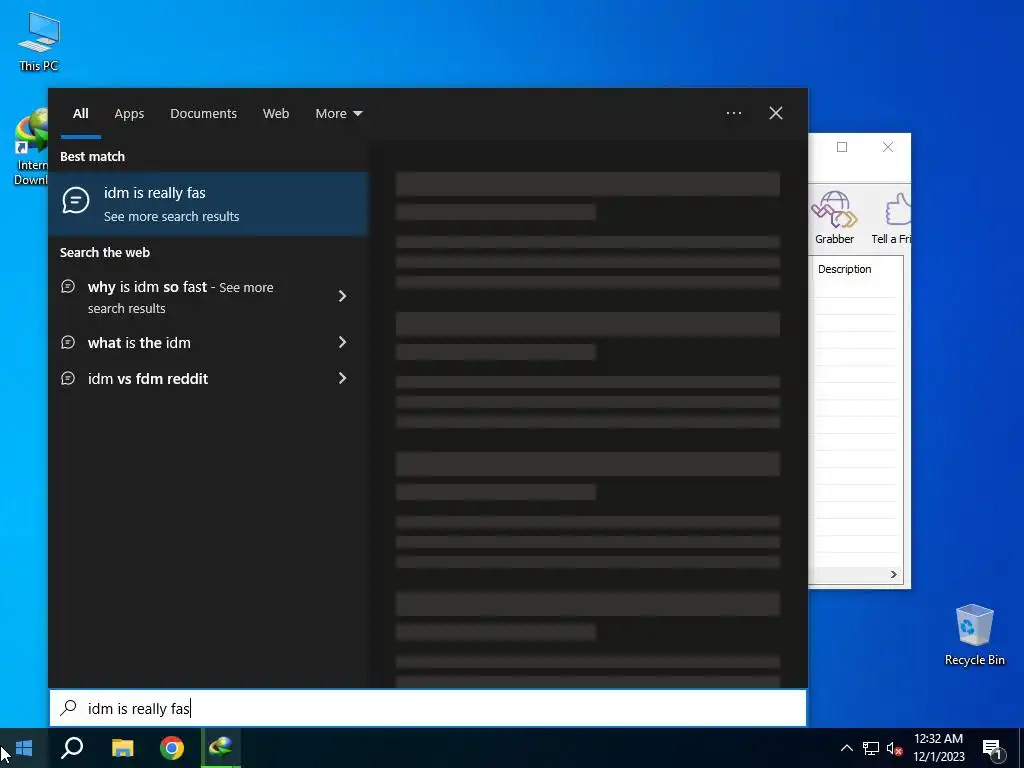
Task: Click the Tell a Friend icon in IDM
Action: coord(892,217)
